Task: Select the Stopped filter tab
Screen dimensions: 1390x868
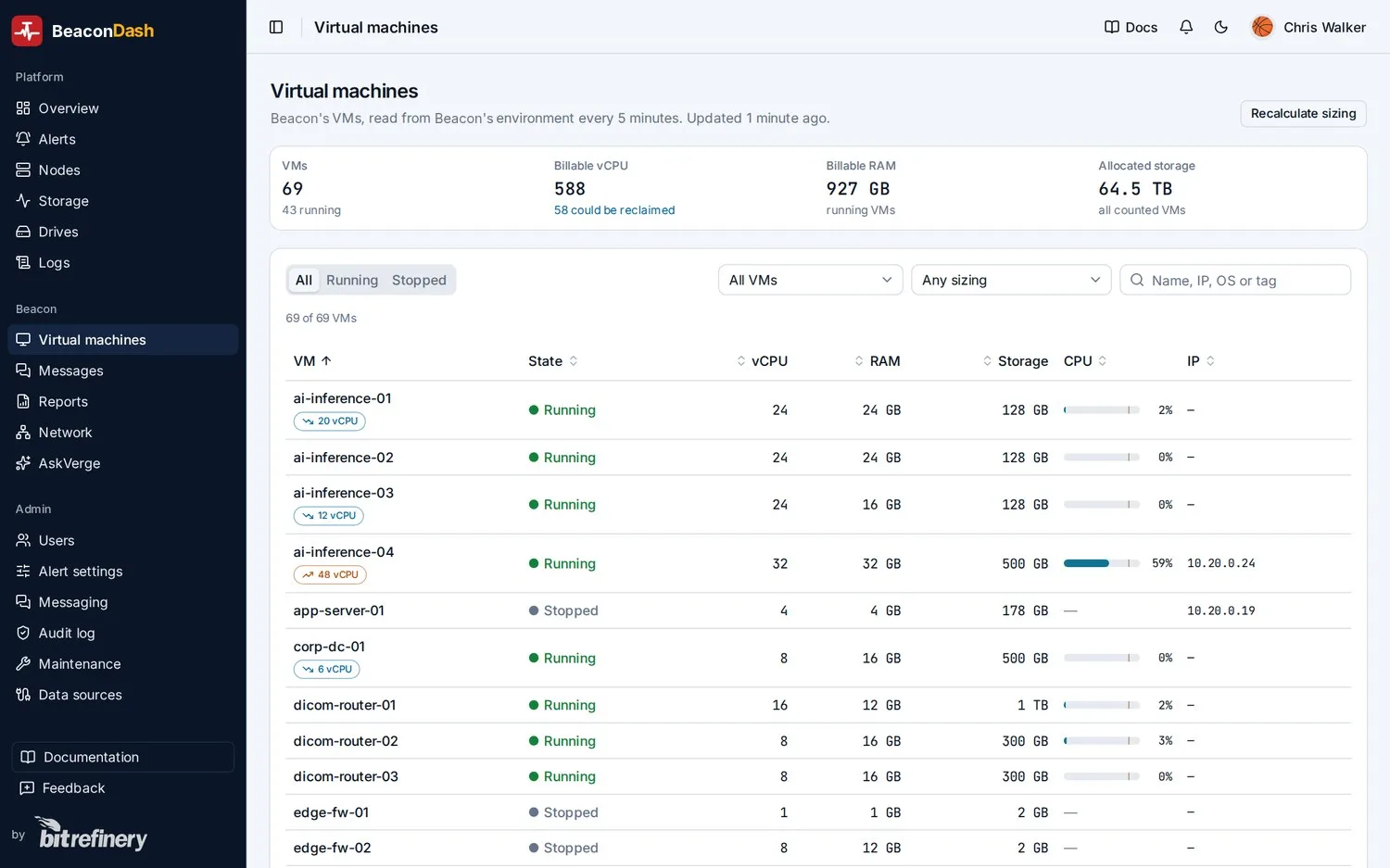Action: coord(419,280)
